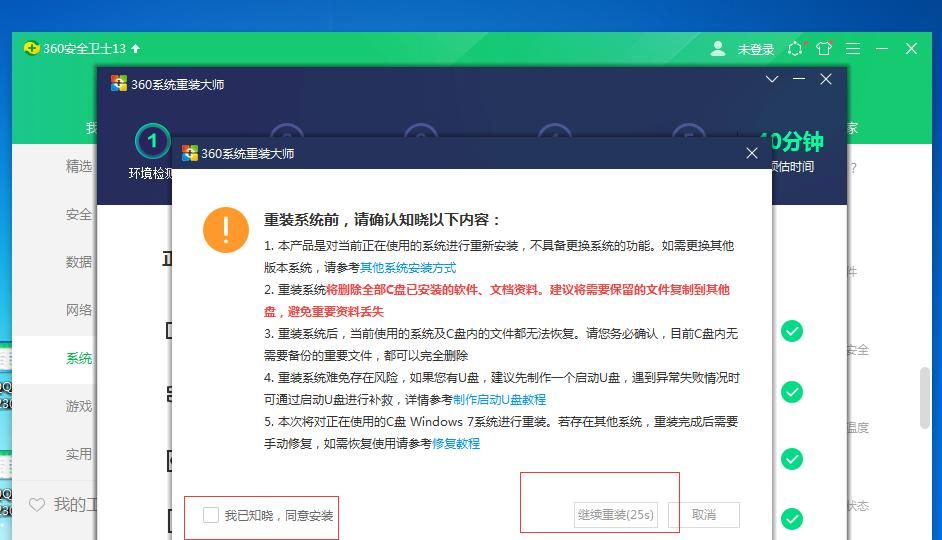The height and width of the screenshot is (540, 942).
Task: Open the hamburger main menu in 360安全卫士
Action: coord(853,49)
